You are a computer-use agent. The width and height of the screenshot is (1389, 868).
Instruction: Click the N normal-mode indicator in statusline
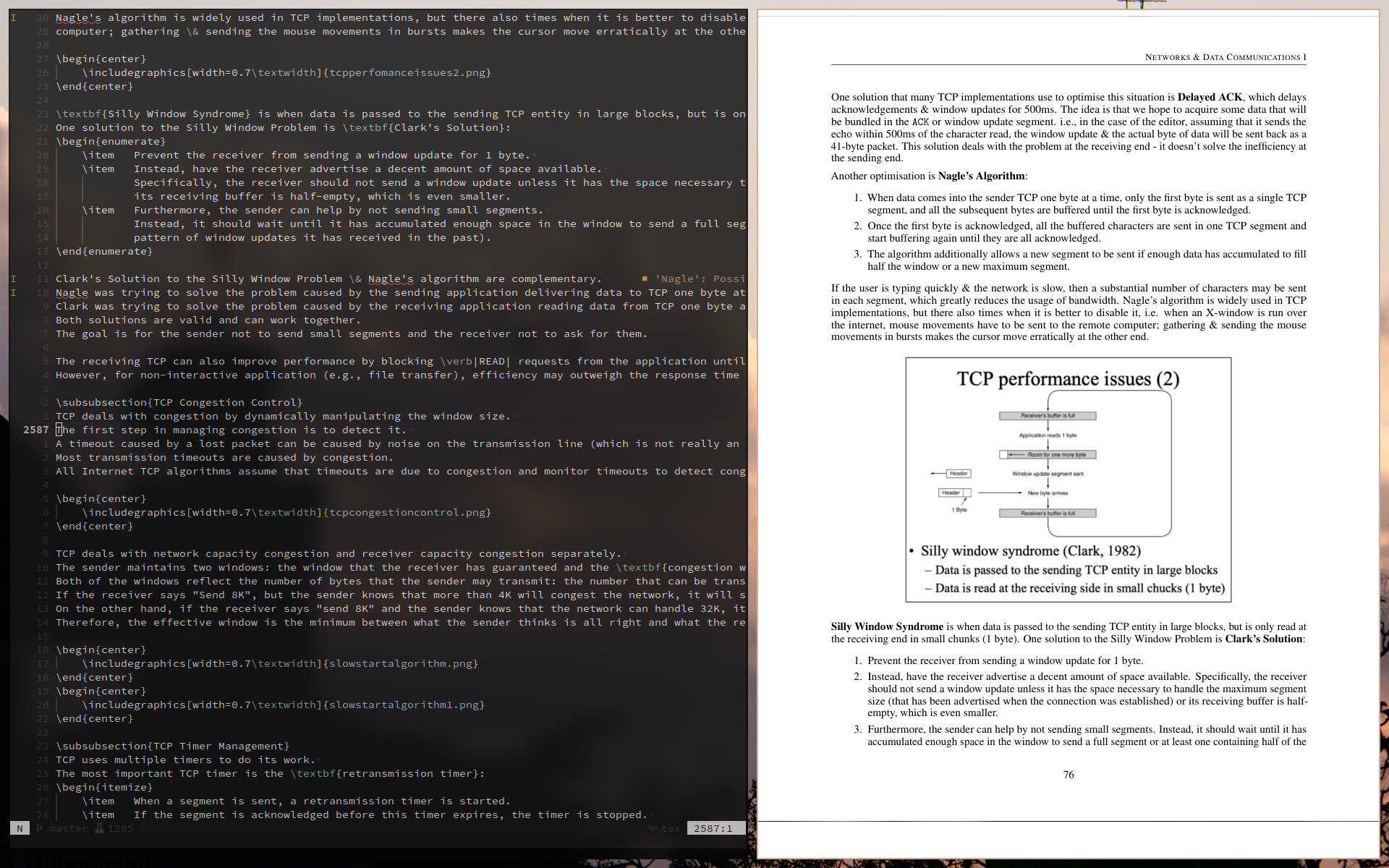coord(20,828)
